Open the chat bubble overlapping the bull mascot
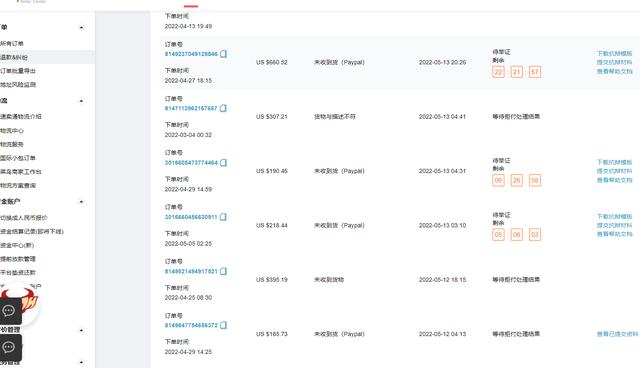Screen dimensions: 640x368 click(x=10, y=311)
